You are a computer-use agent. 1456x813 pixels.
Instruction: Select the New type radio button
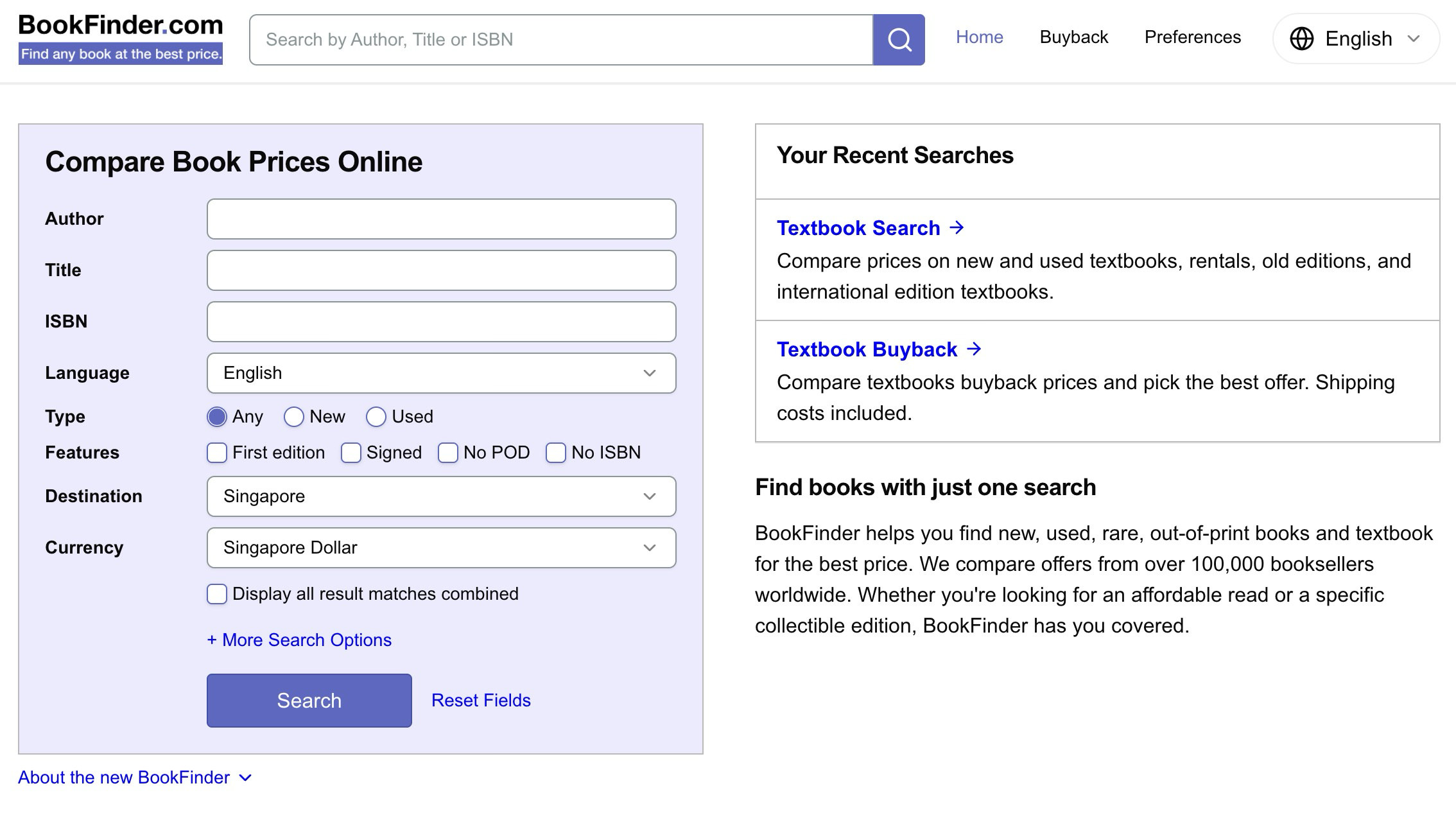(294, 417)
